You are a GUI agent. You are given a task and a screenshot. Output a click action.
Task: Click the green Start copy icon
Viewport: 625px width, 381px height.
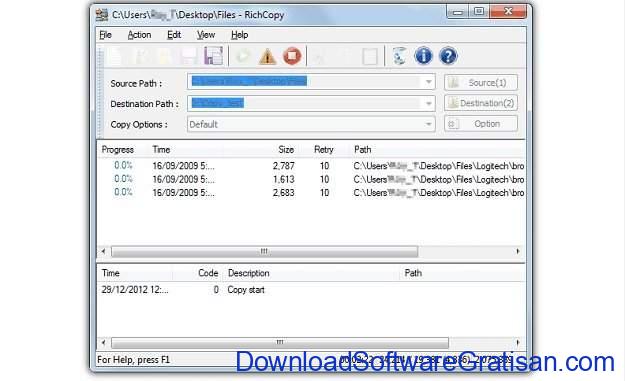242,56
